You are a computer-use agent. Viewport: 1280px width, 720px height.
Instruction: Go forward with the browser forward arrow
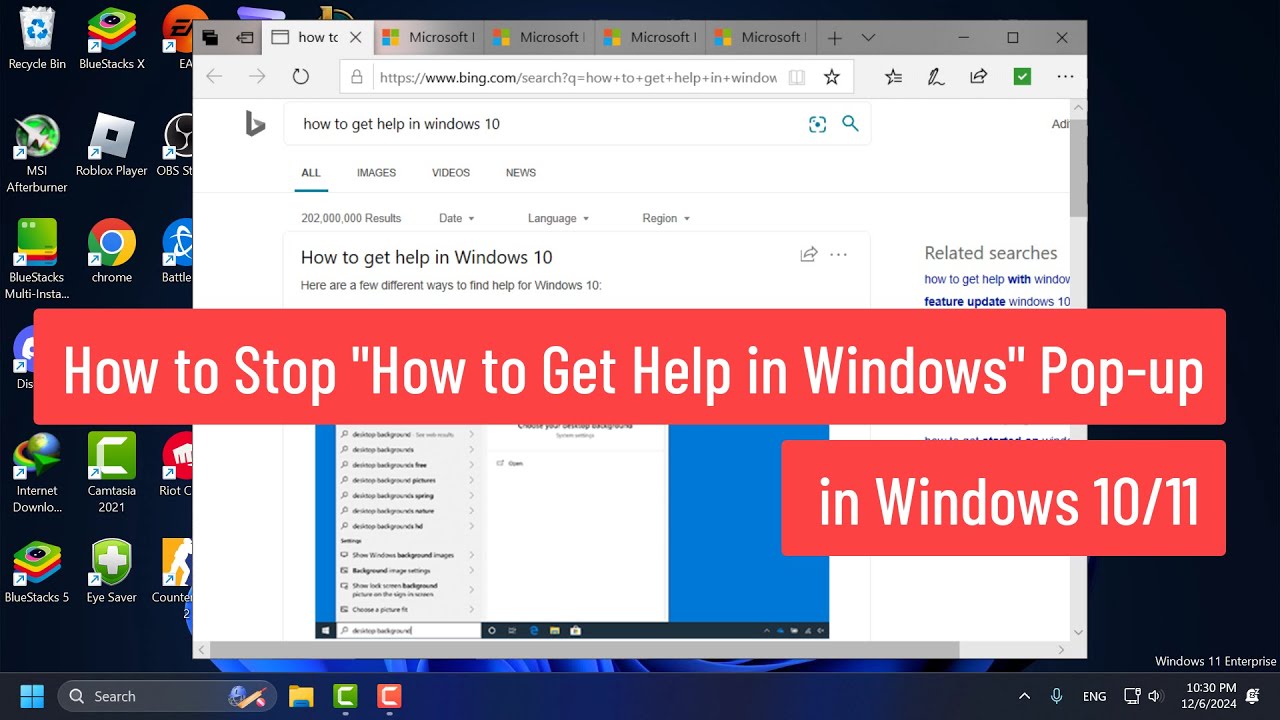point(257,76)
